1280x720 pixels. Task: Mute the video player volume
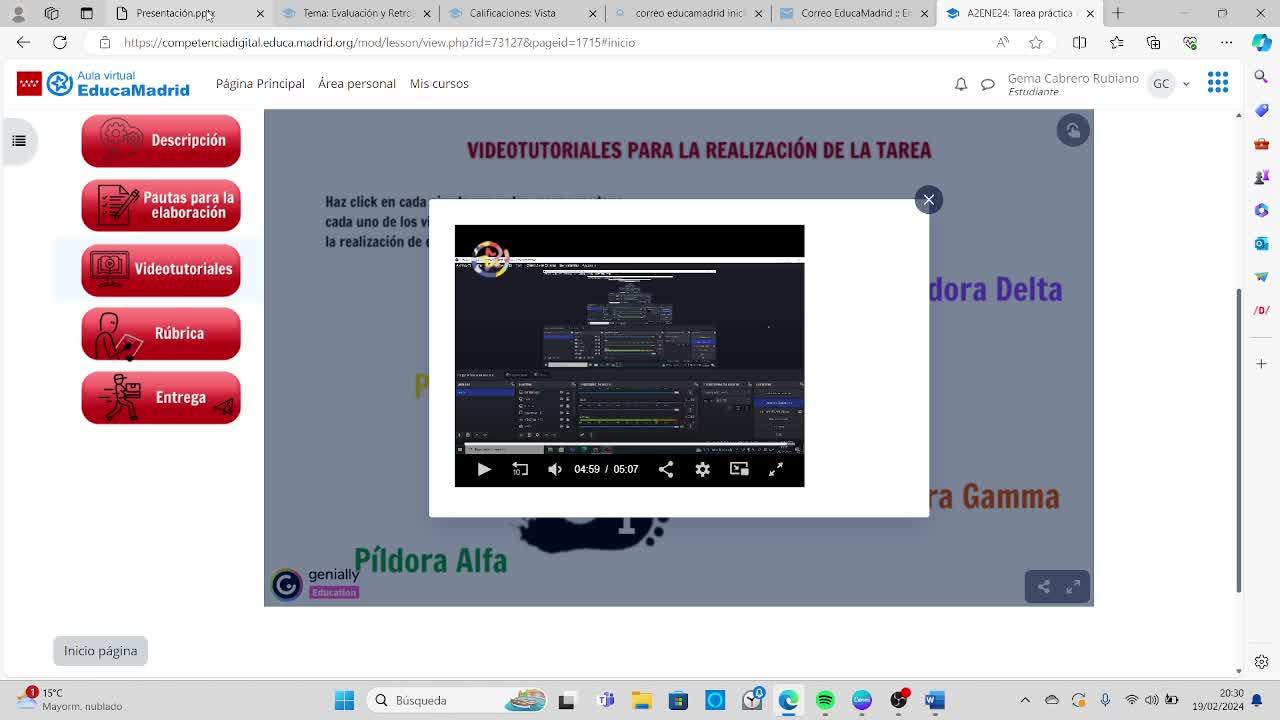[555, 469]
